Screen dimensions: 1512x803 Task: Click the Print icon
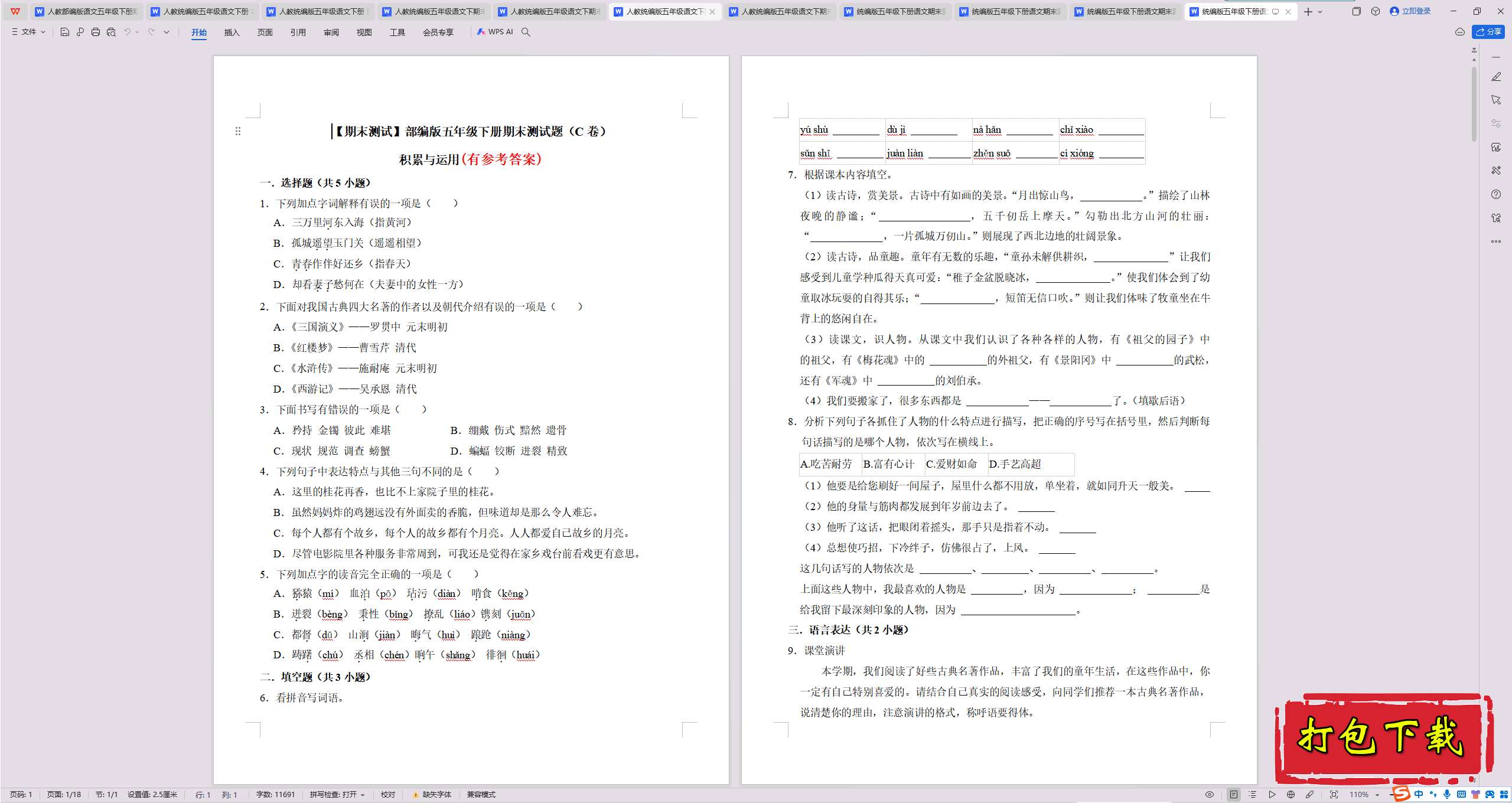pos(96,32)
